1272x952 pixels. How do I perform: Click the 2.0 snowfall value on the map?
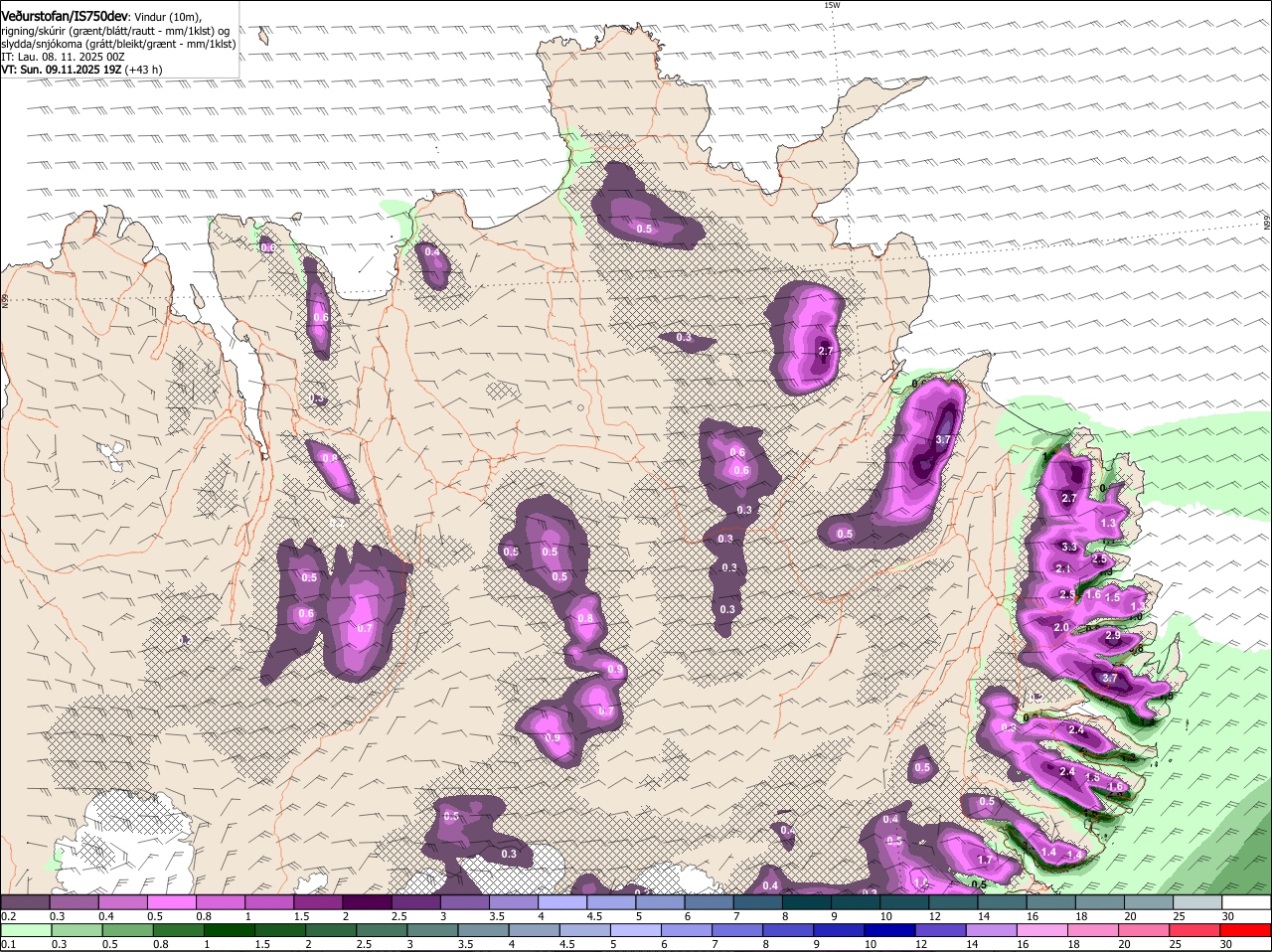click(x=1061, y=628)
